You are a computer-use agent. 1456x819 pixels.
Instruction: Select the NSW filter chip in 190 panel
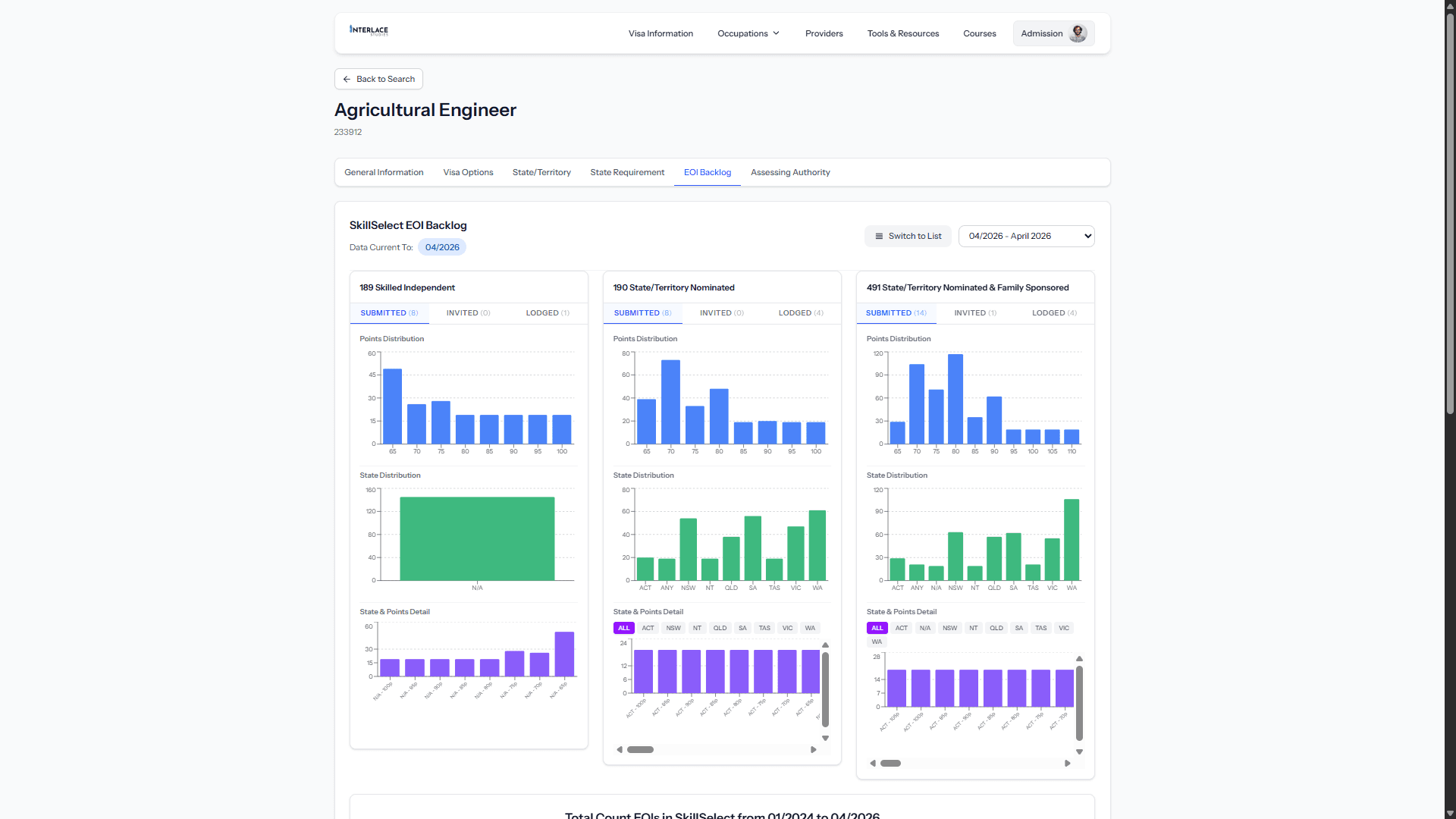pos(673,628)
